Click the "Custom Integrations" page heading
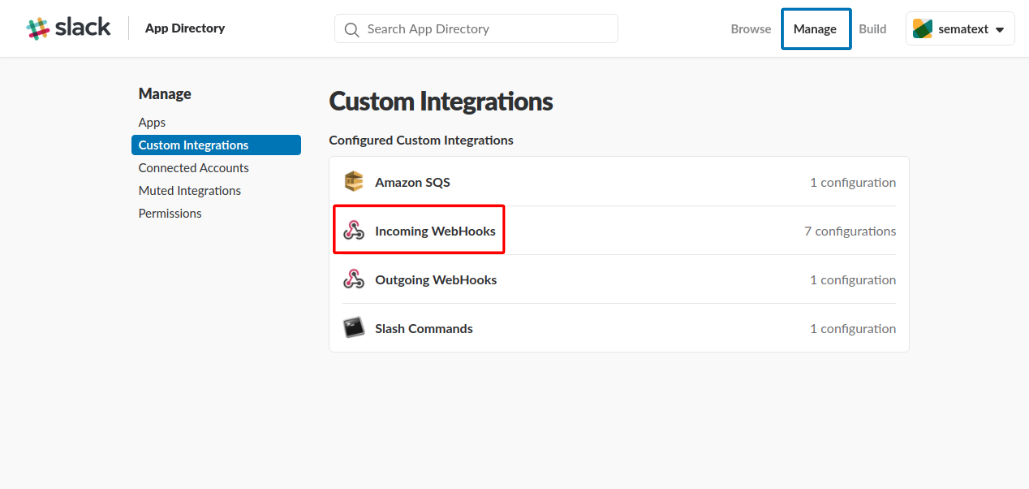The height and width of the screenshot is (489, 1029). tap(441, 102)
